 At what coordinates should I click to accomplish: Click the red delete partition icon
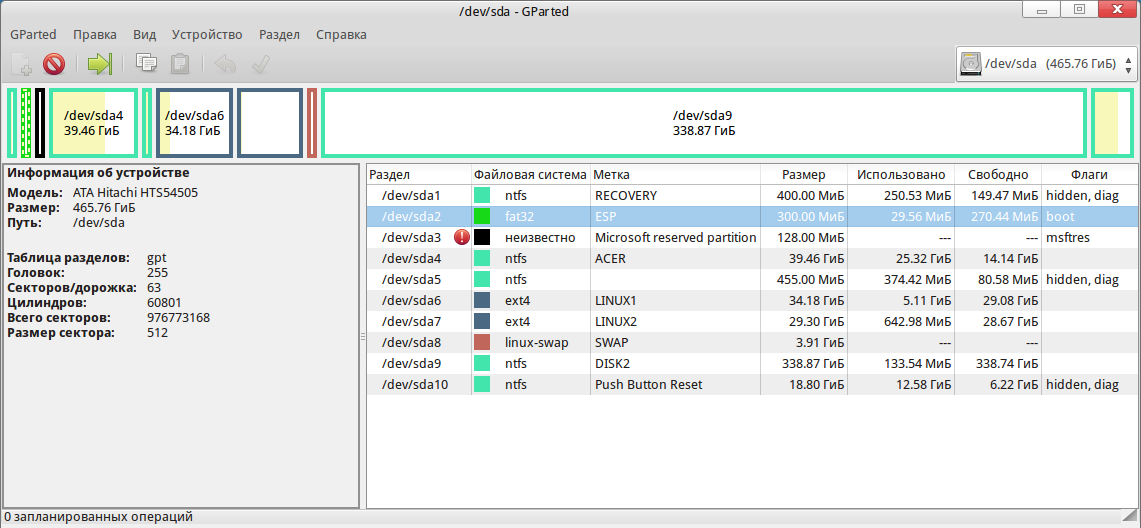pos(54,65)
